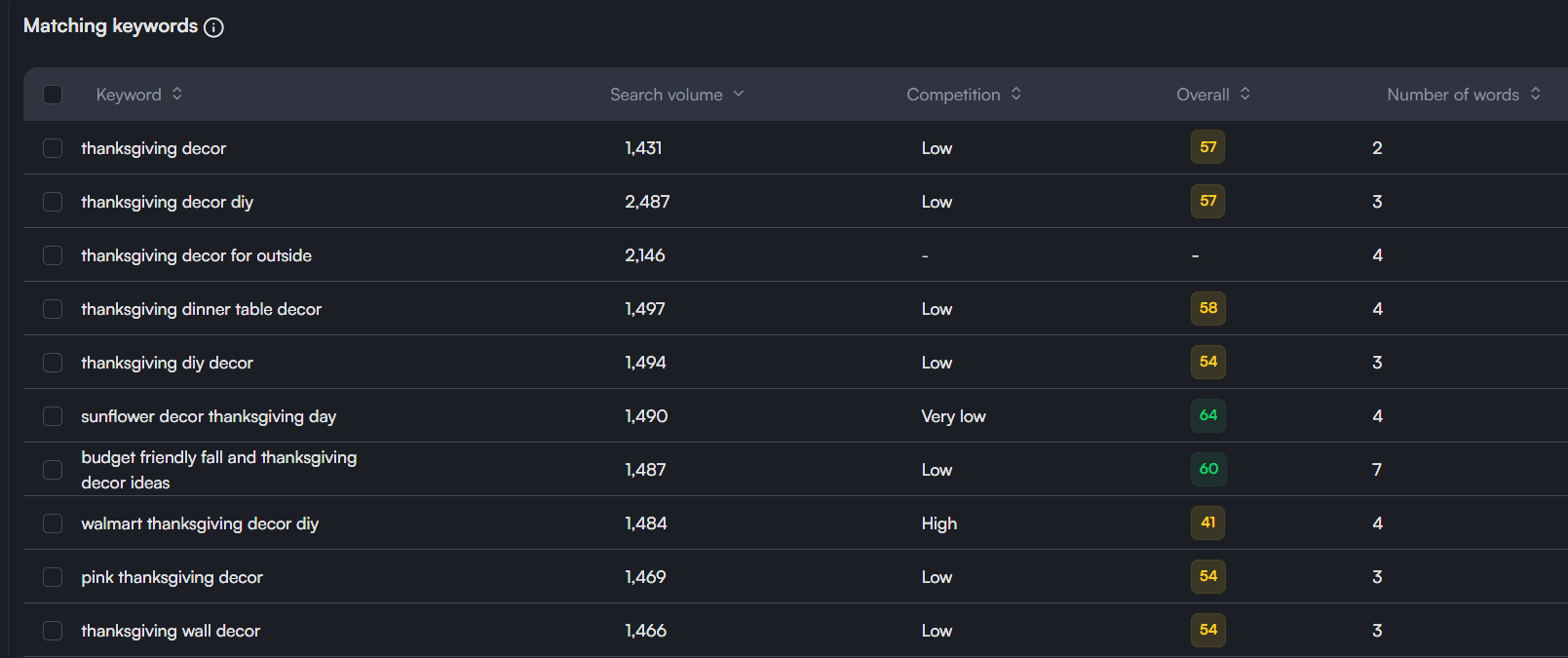The height and width of the screenshot is (658, 1568).
Task: Click word count 2 in first row
Action: click(1377, 148)
